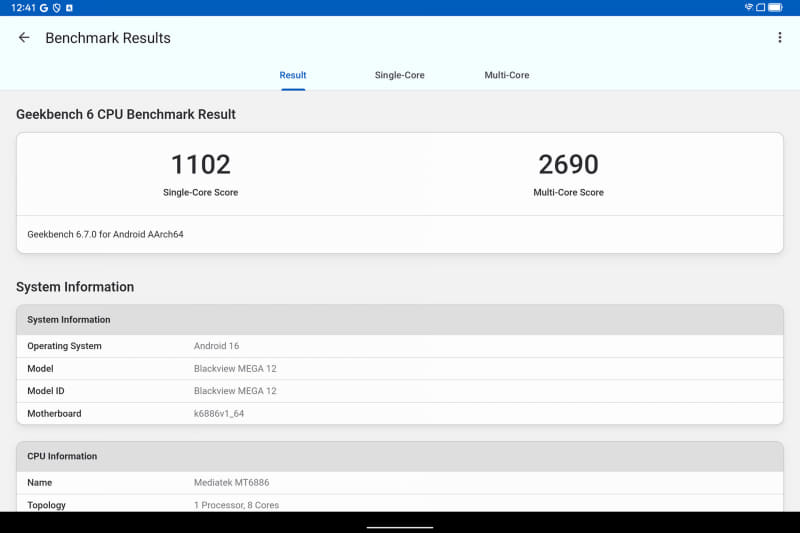The width and height of the screenshot is (800, 533).
Task: Switch to the Single-Core tab
Action: (x=399, y=75)
